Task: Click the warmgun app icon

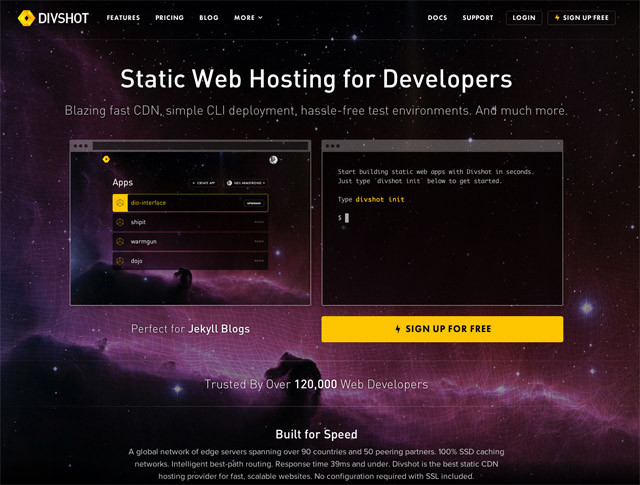Action: [120, 242]
